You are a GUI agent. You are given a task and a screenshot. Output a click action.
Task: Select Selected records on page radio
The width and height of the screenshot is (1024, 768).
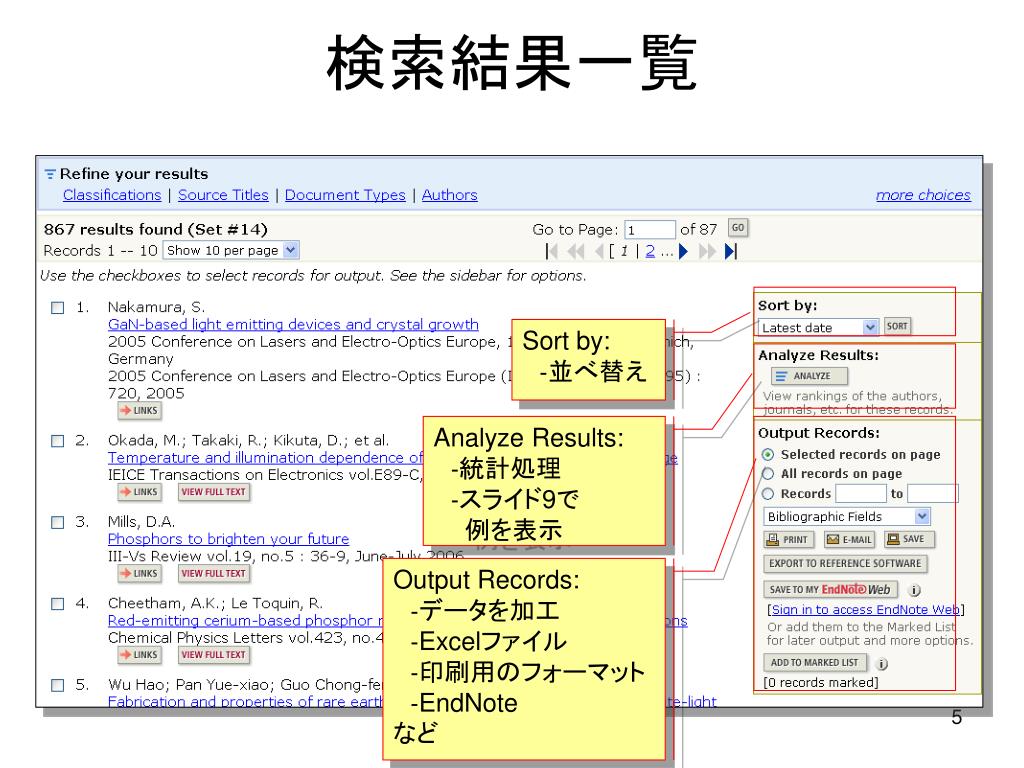click(x=768, y=455)
